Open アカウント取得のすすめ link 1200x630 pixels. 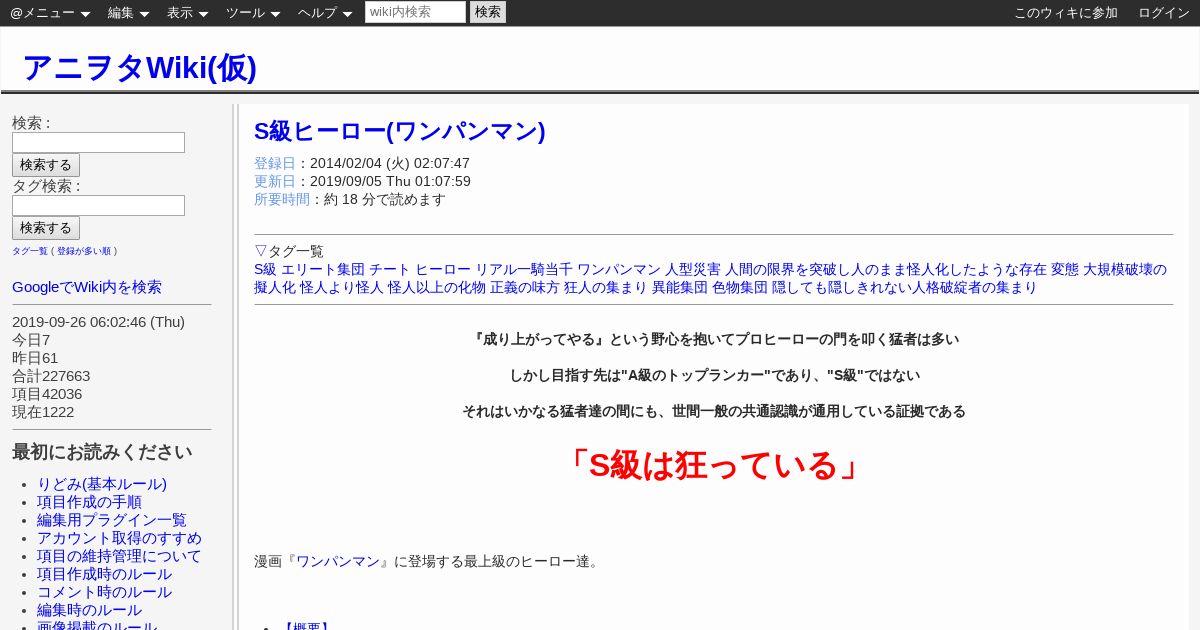coord(119,538)
